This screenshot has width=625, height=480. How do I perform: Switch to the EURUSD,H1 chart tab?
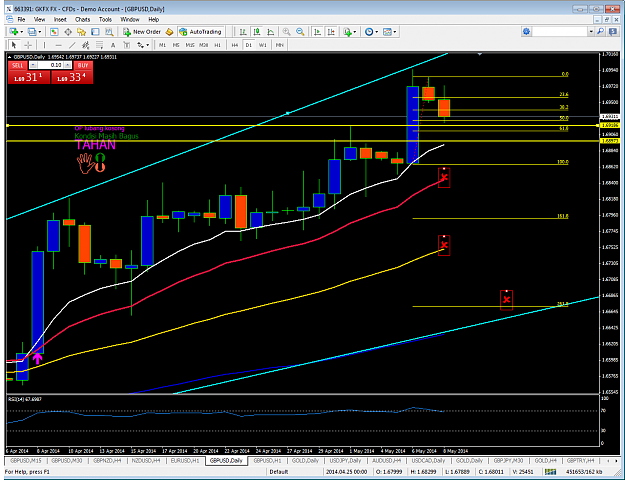click(185, 460)
